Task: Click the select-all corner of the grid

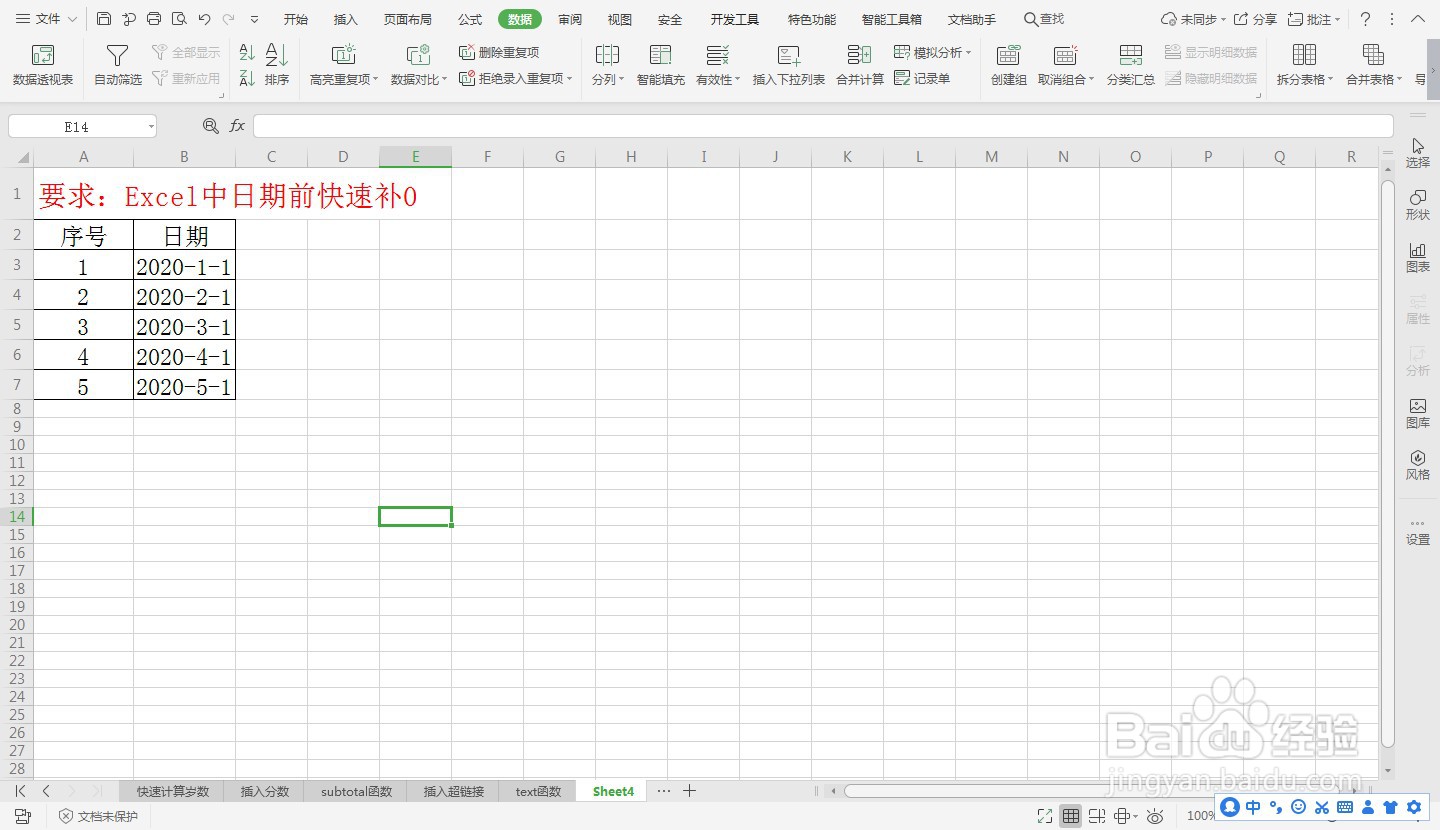Action: [x=18, y=157]
